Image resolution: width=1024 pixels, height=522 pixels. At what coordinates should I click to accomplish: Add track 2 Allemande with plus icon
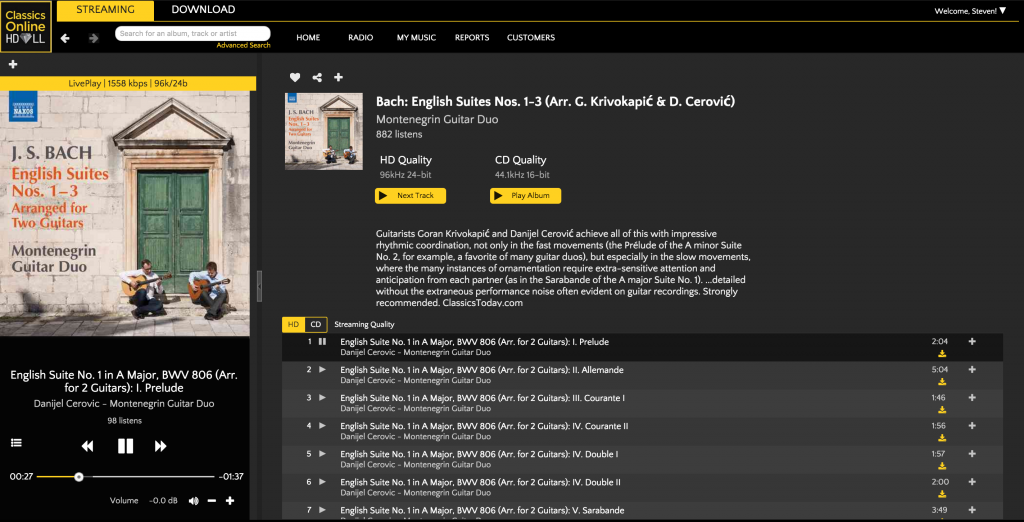pos(972,369)
